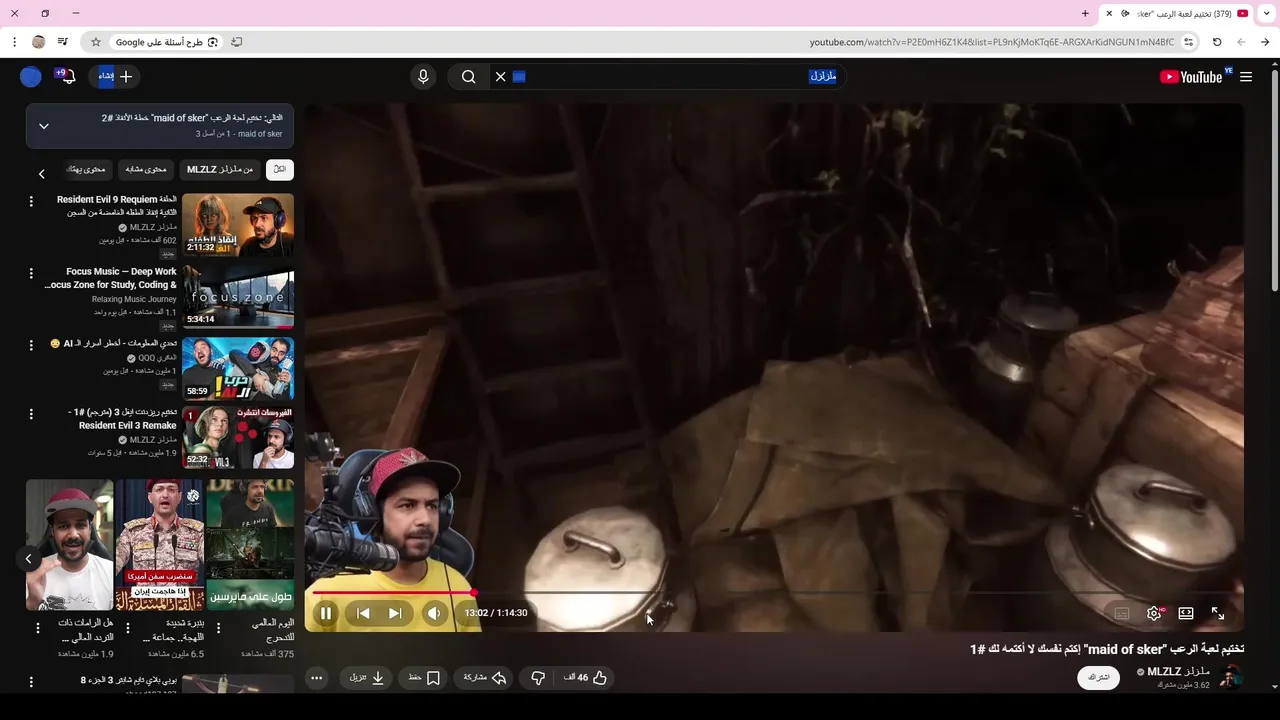This screenshot has height=720, width=1280.
Task: Open browser media controls icon
Action: [63, 42]
